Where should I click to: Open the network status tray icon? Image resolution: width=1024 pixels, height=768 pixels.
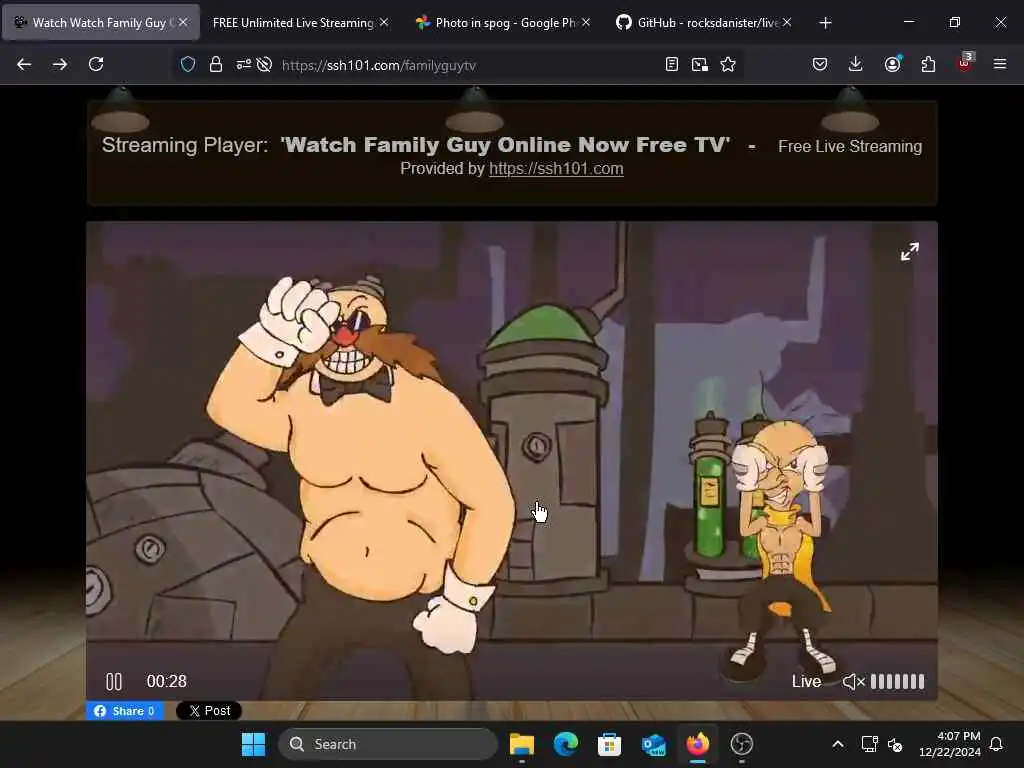869,744
